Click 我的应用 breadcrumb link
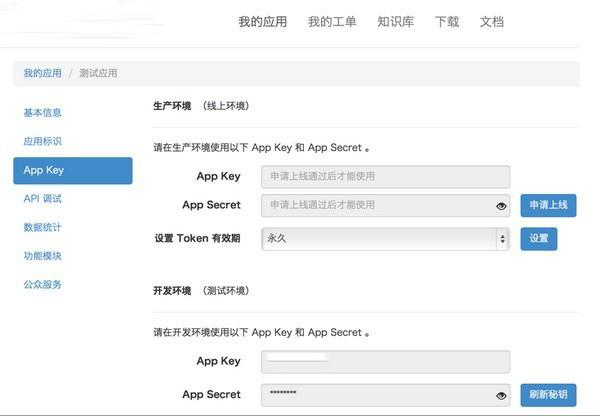600x416 pixels. (42, 73)
